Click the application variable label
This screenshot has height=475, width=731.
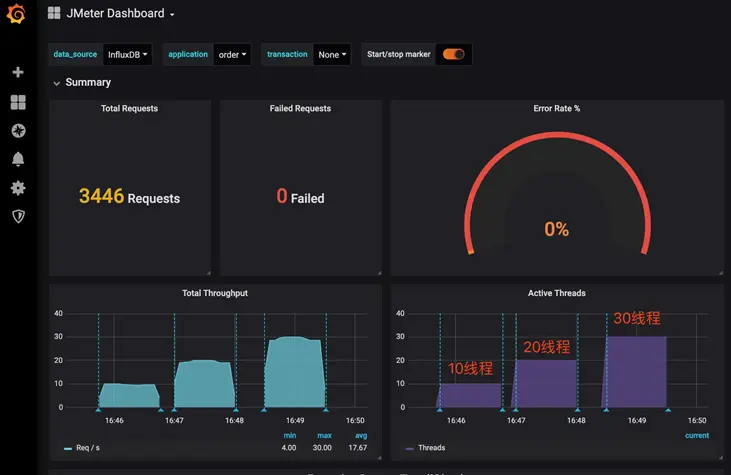[x=188, y=54]
